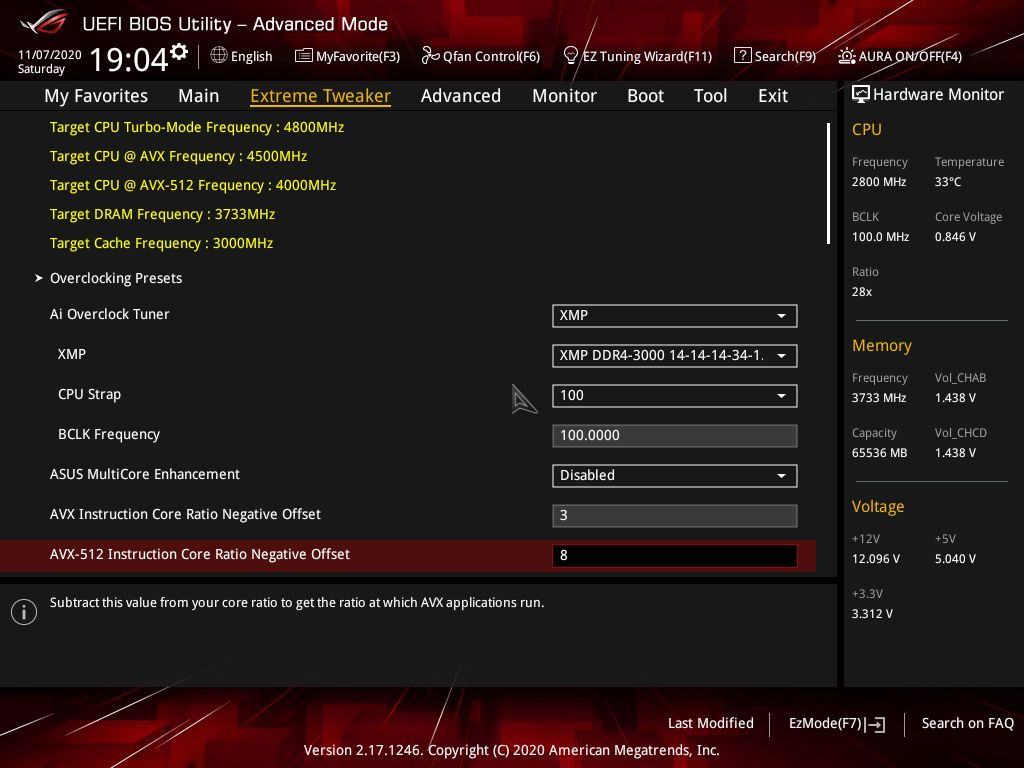
Task: Click the 11/07/2020 date text
Action: pyautogui.click(x=50, y=55)
